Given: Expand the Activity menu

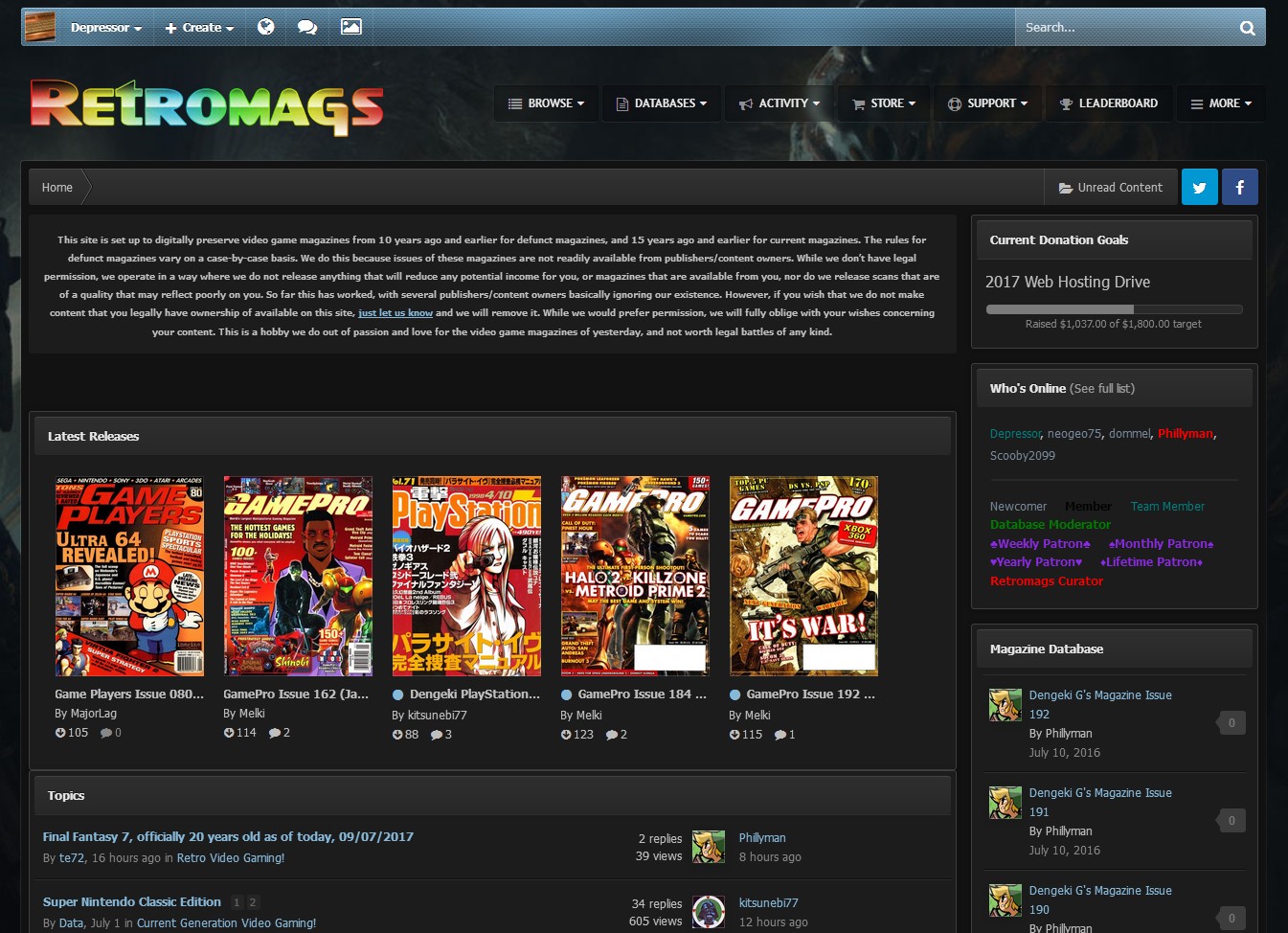Looking at the screenshot, I should click(779, 103).
